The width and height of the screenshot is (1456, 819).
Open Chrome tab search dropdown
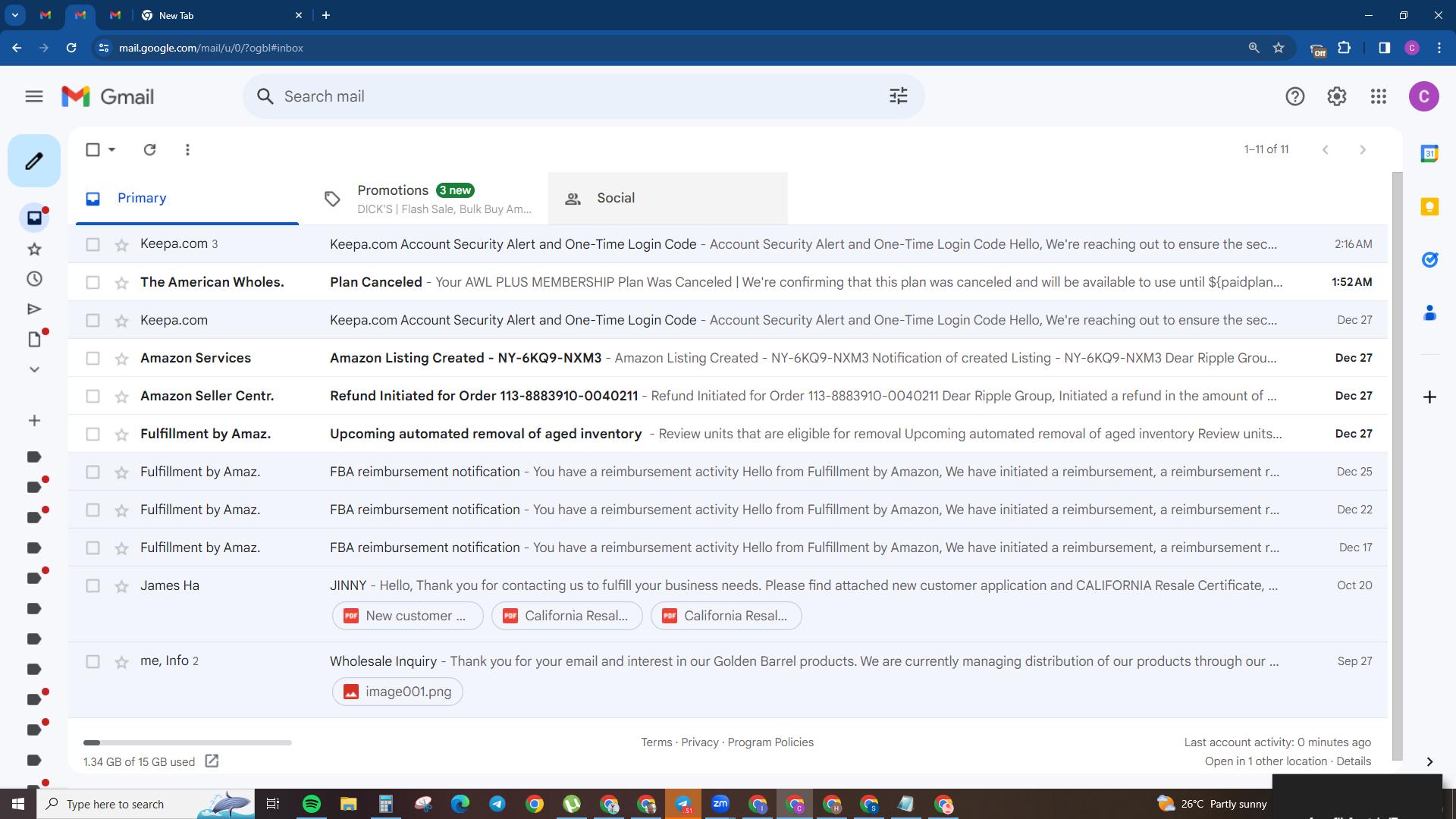(x=15, y=15)
